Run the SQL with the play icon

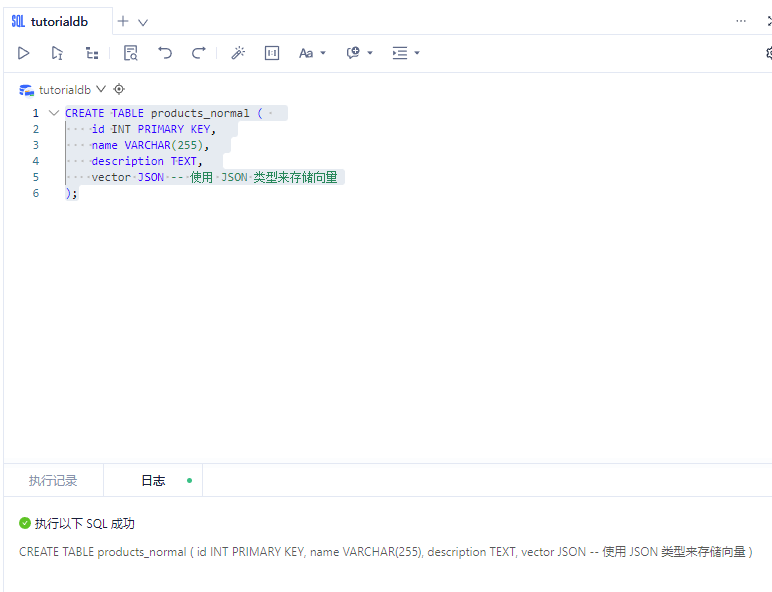pyautogui.click(x=23, y=53)
